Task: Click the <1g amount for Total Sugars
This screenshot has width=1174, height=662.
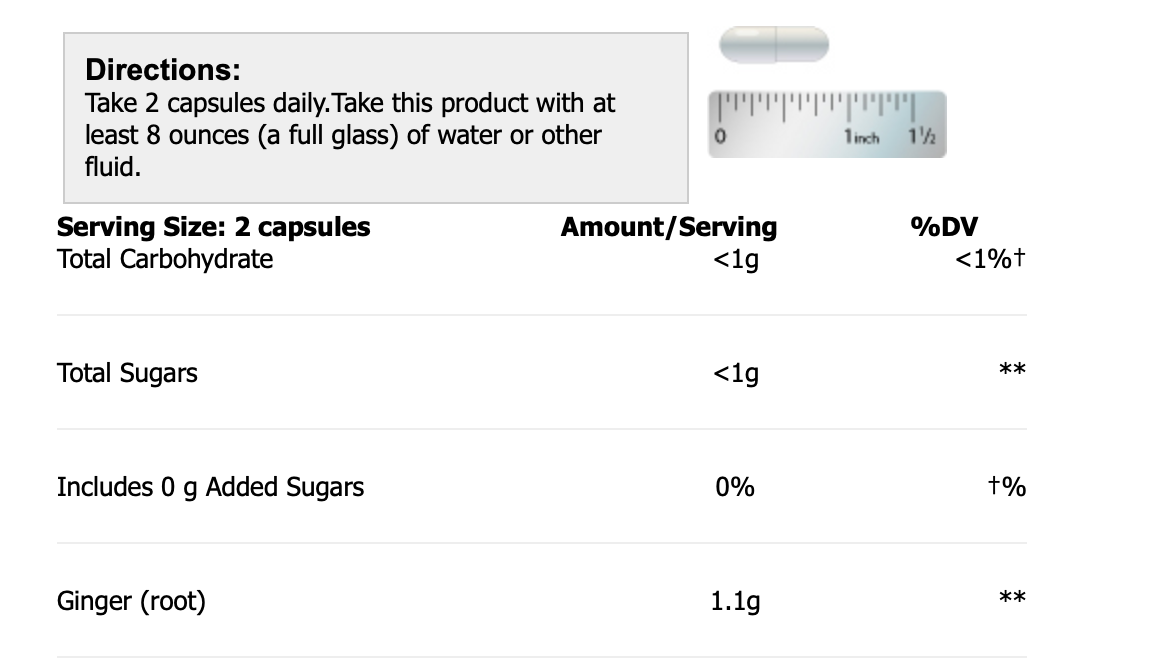Action: [735, 374]
